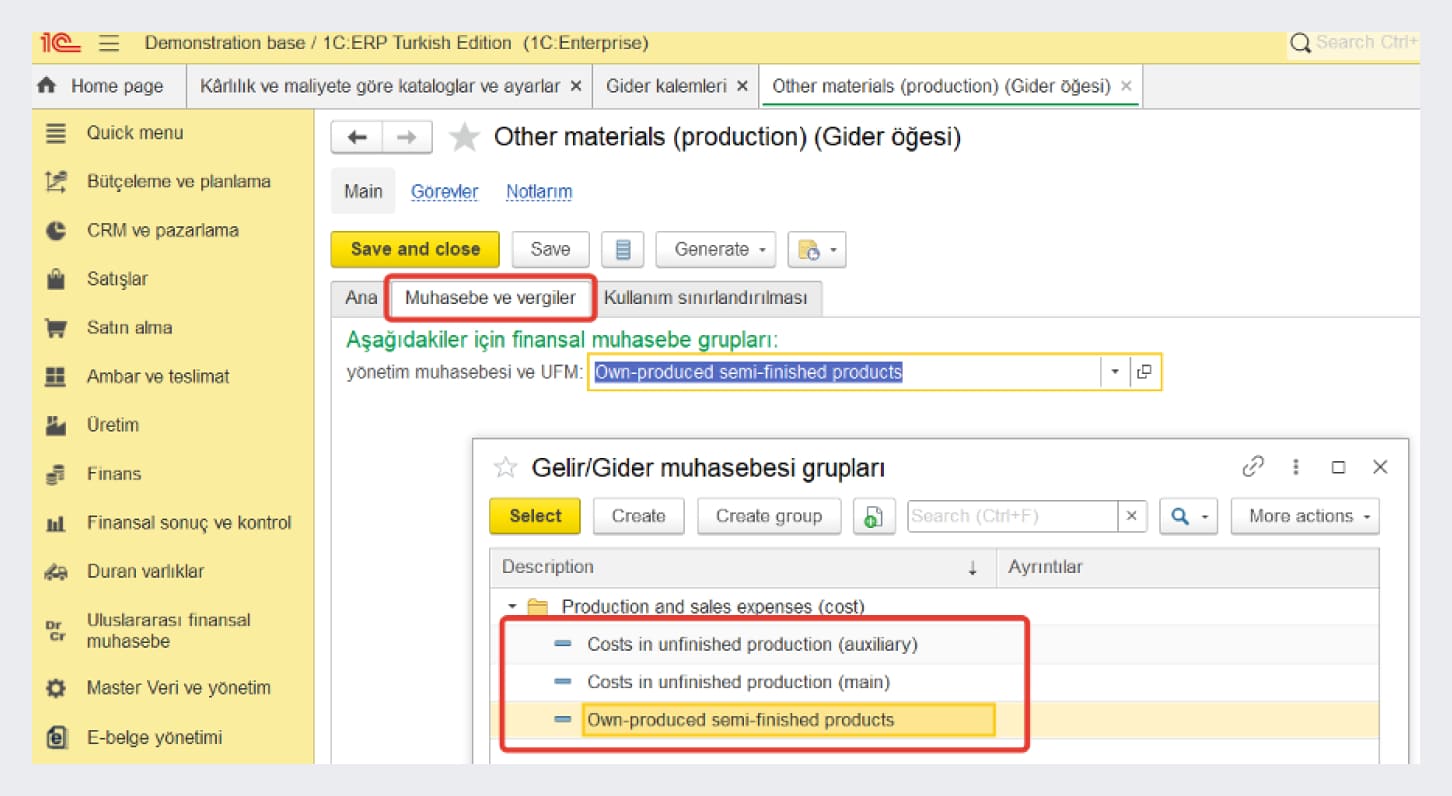Open the Kullanım sınırlandırılması tab

[x=705, y=298]
